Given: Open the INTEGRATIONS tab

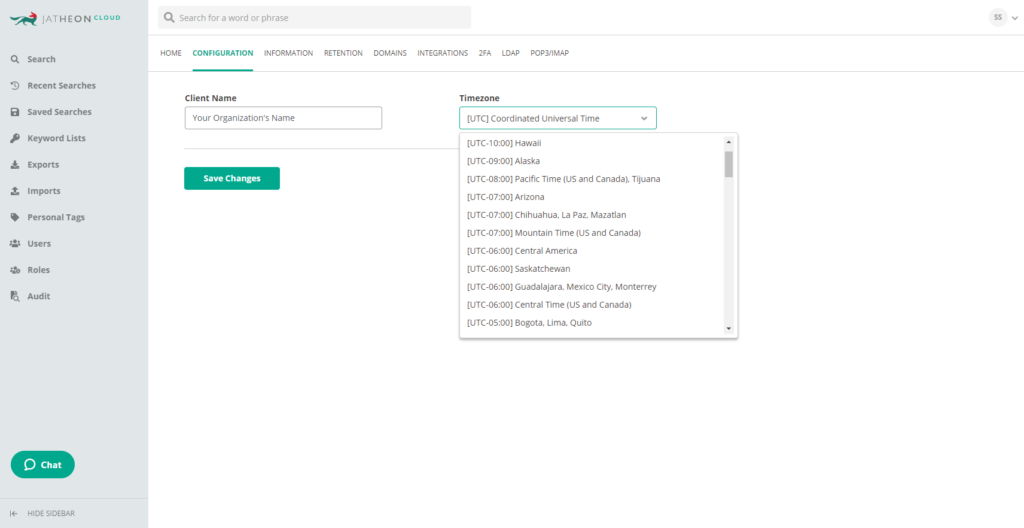Looking at the screenshot, I should pyautogui.click(x=443, y=53).
